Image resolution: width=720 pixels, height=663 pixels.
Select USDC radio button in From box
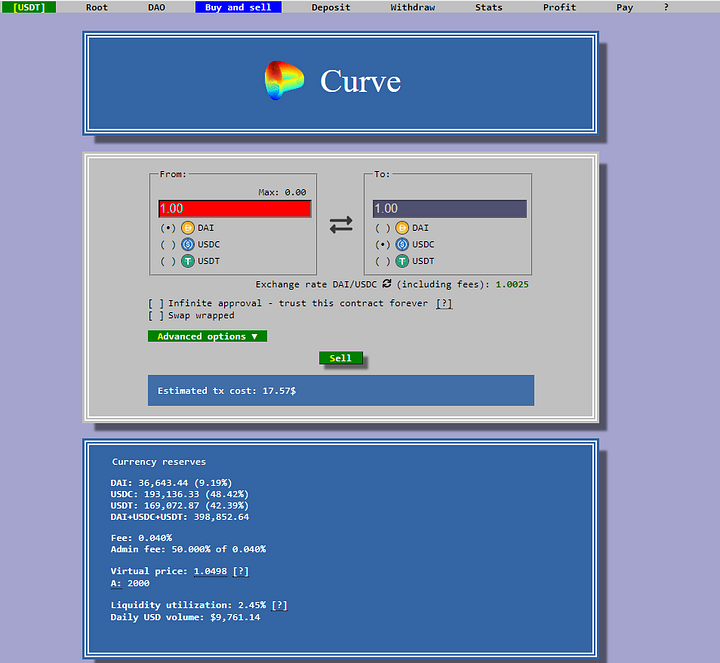click(x=168, y=244)
